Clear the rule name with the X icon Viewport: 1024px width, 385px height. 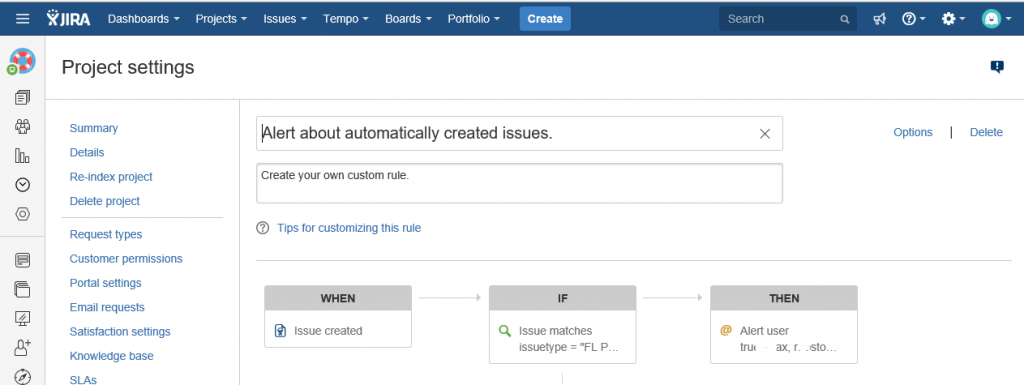coord(765,134)
